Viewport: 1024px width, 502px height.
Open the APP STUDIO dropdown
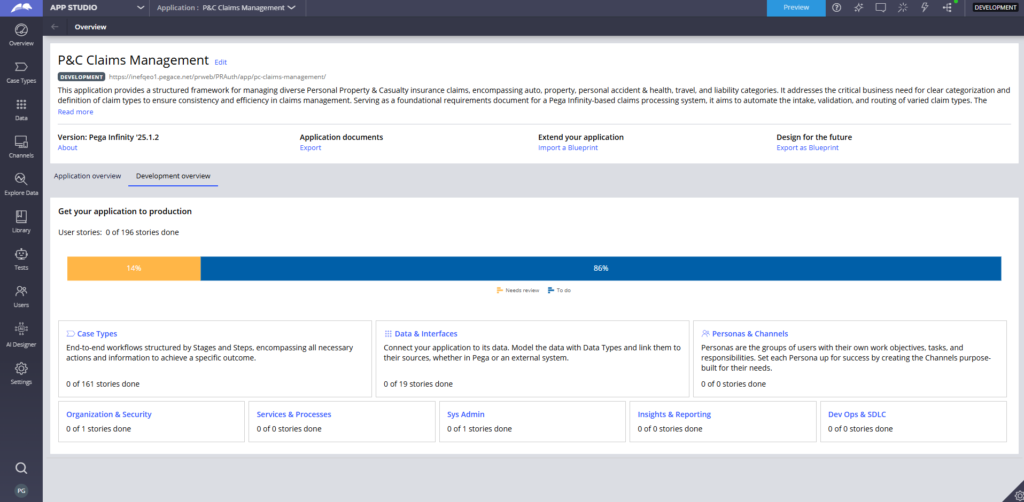click(x=97, y=8)
